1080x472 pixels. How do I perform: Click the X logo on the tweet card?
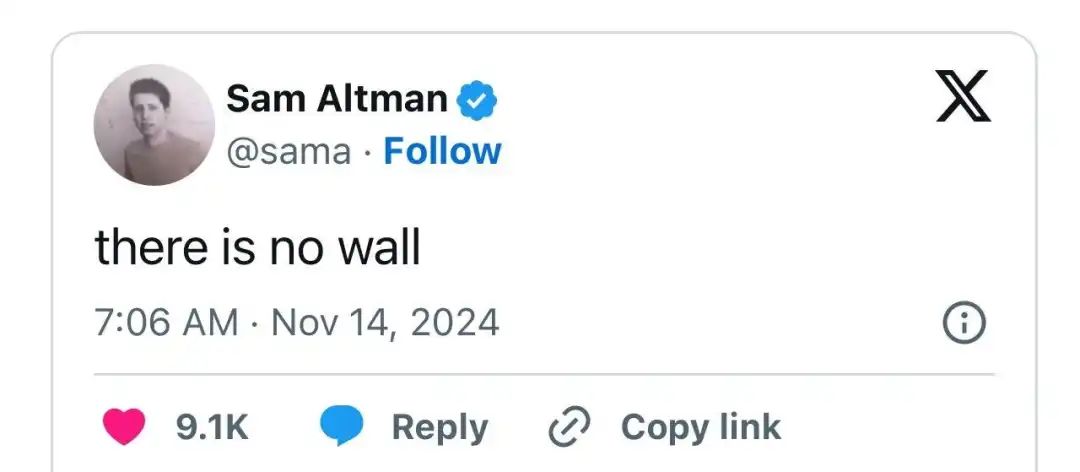[963, 97]
